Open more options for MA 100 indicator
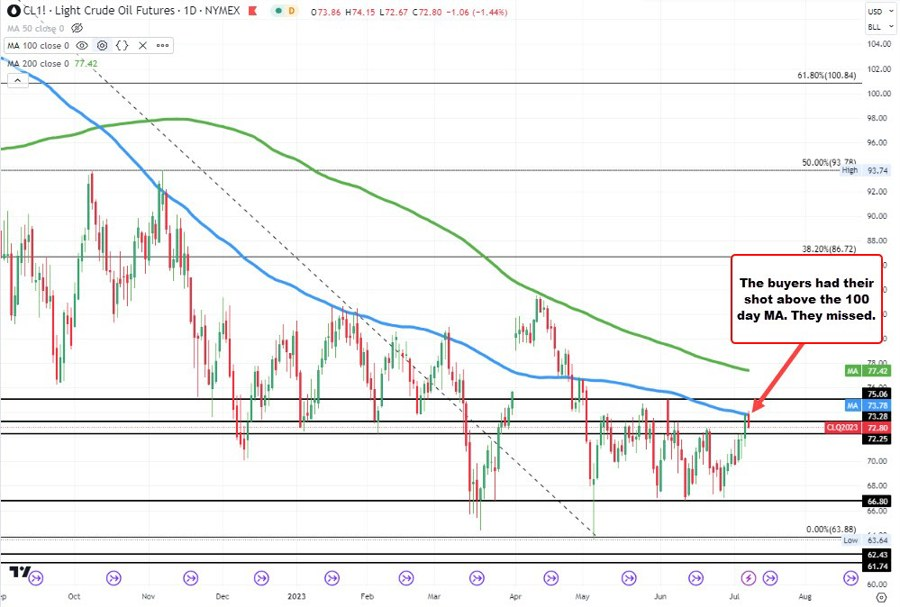900x607 pixels. 161,45
